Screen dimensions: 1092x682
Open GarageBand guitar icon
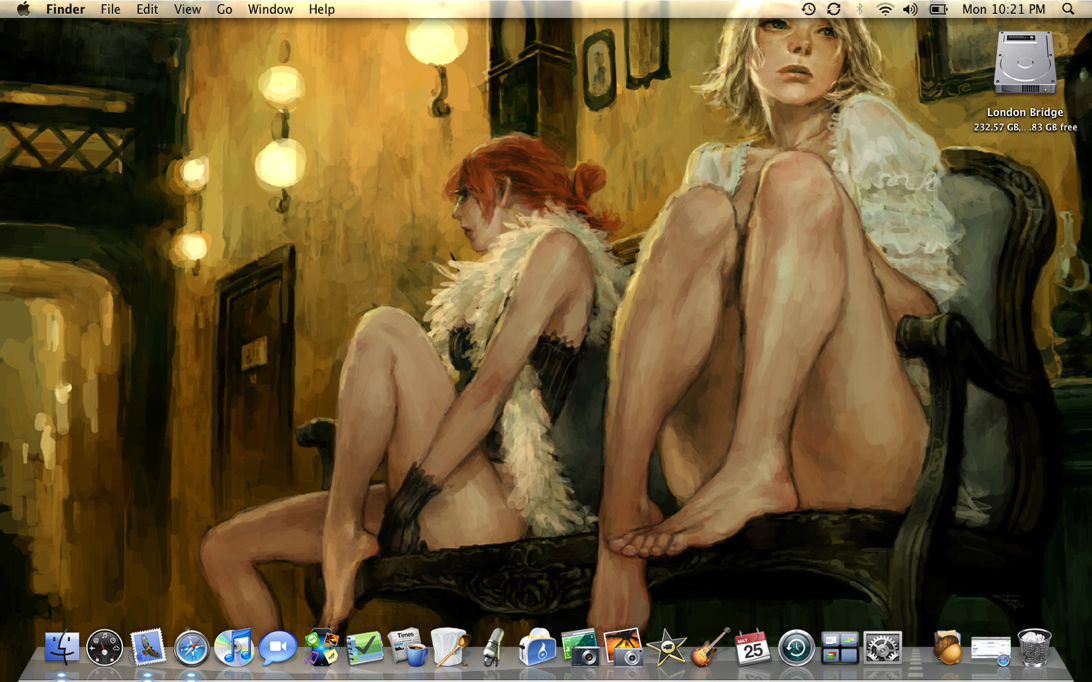click(x=710, y=647)
